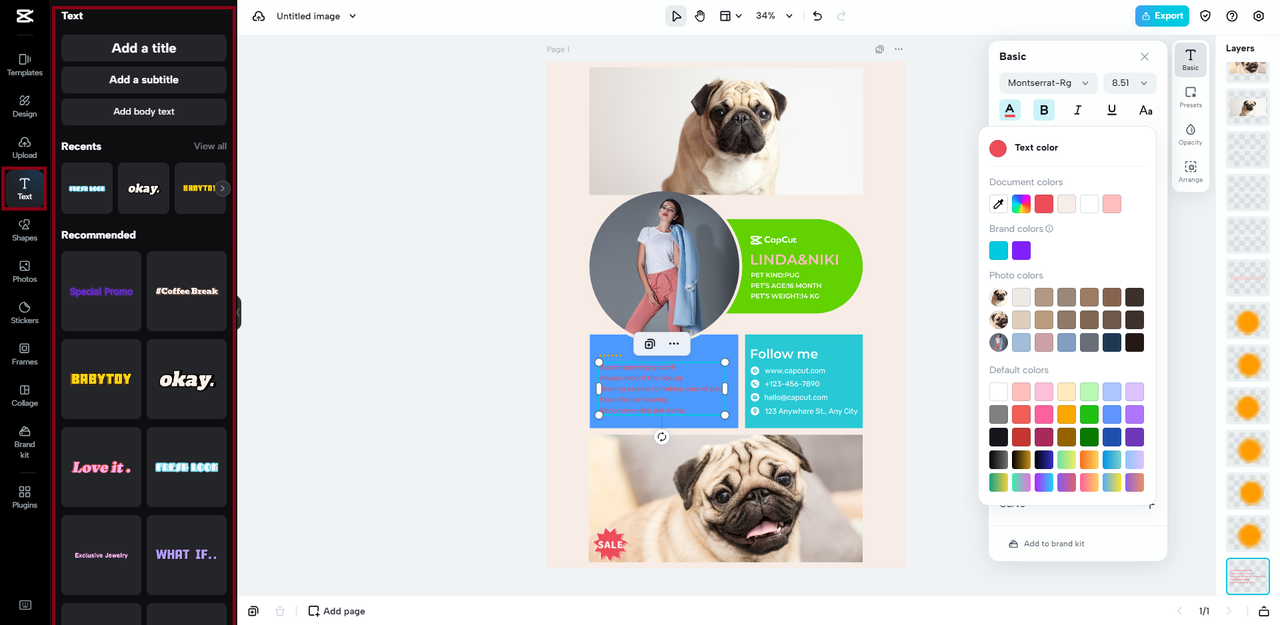Open the Stickers sidebar panel
1280x625 pixels.
point(24,312)
